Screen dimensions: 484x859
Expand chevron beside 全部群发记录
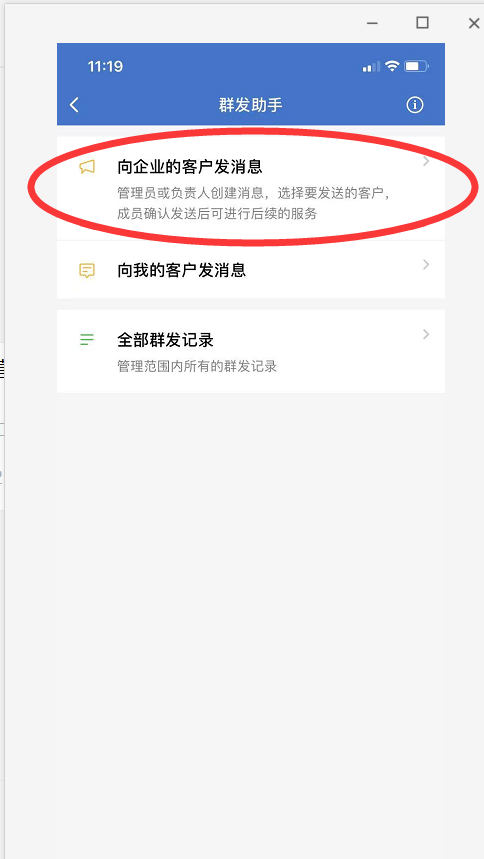pos(426,334)
